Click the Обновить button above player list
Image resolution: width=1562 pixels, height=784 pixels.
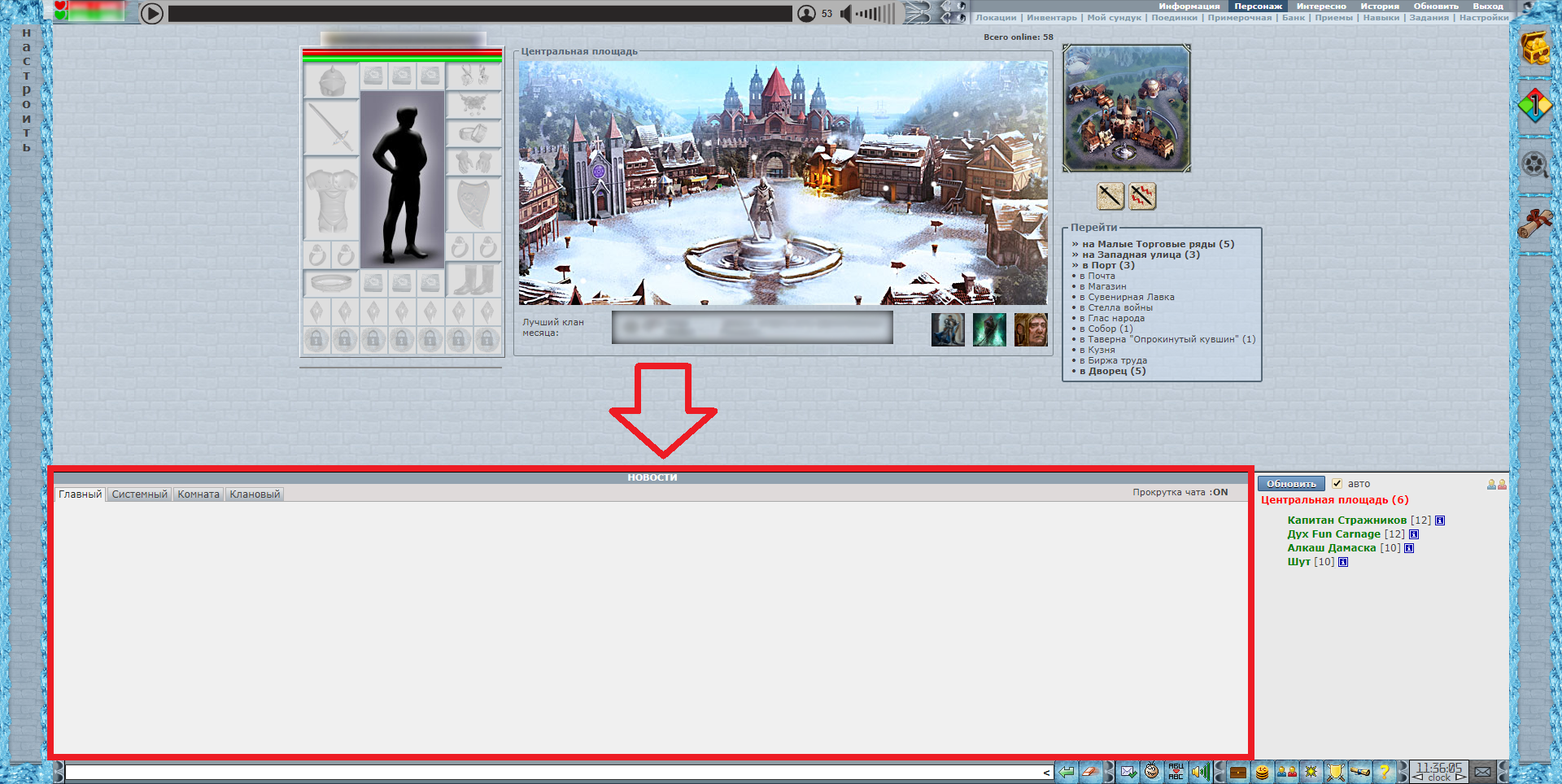click(1291, 484)
